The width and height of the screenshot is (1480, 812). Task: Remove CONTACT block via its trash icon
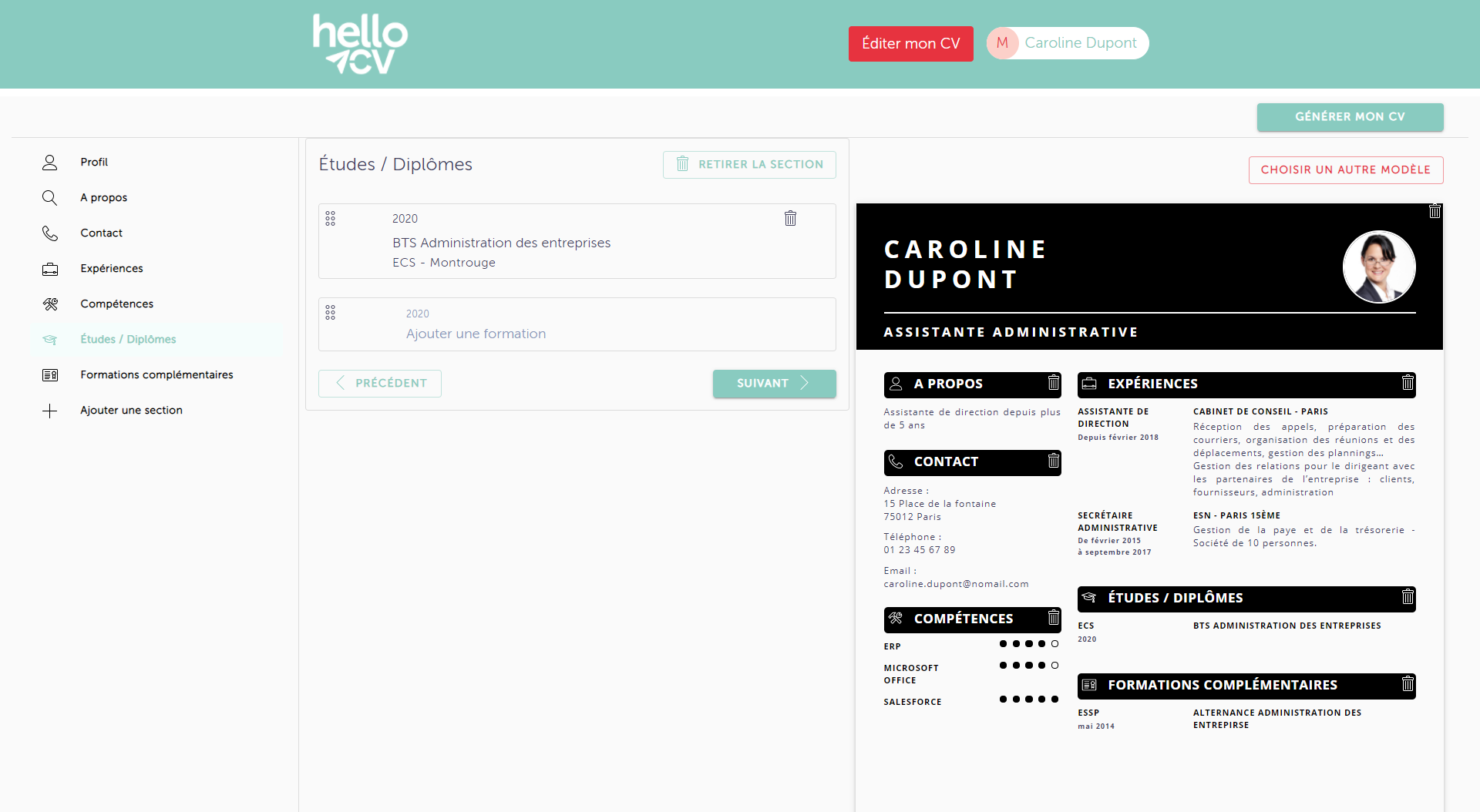pyautogui.click(x=1054, y=461)
